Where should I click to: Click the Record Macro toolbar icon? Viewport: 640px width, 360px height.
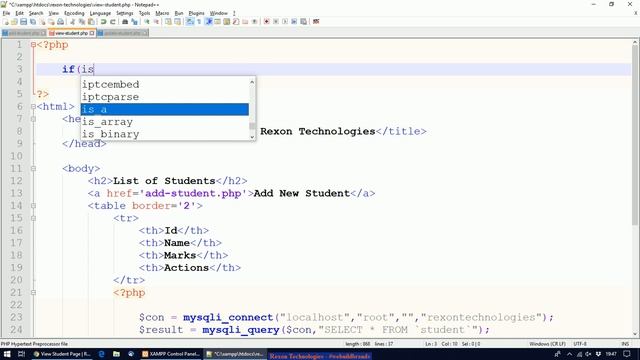[267, 22]
